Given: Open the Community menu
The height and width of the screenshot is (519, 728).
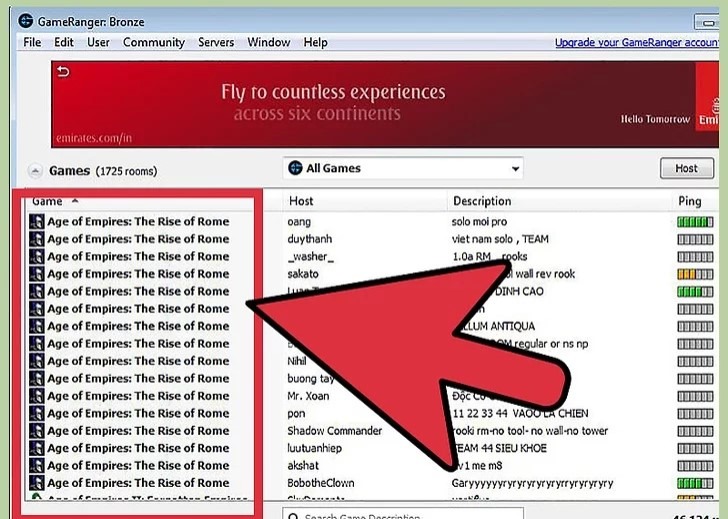Looking at the screenshot, I should [x=154, y=42].
